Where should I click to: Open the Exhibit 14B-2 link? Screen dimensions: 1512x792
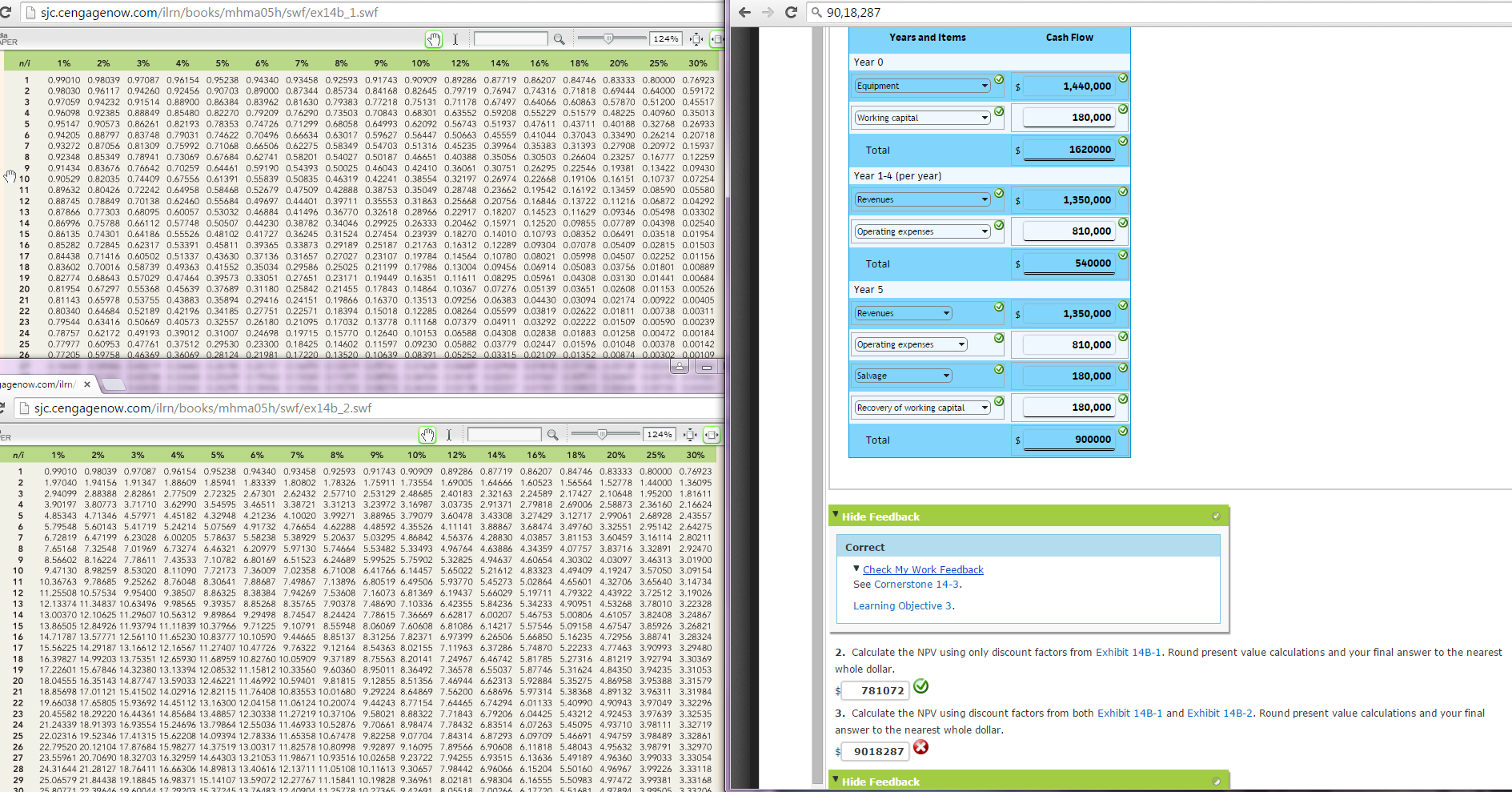coord(1220,714)
